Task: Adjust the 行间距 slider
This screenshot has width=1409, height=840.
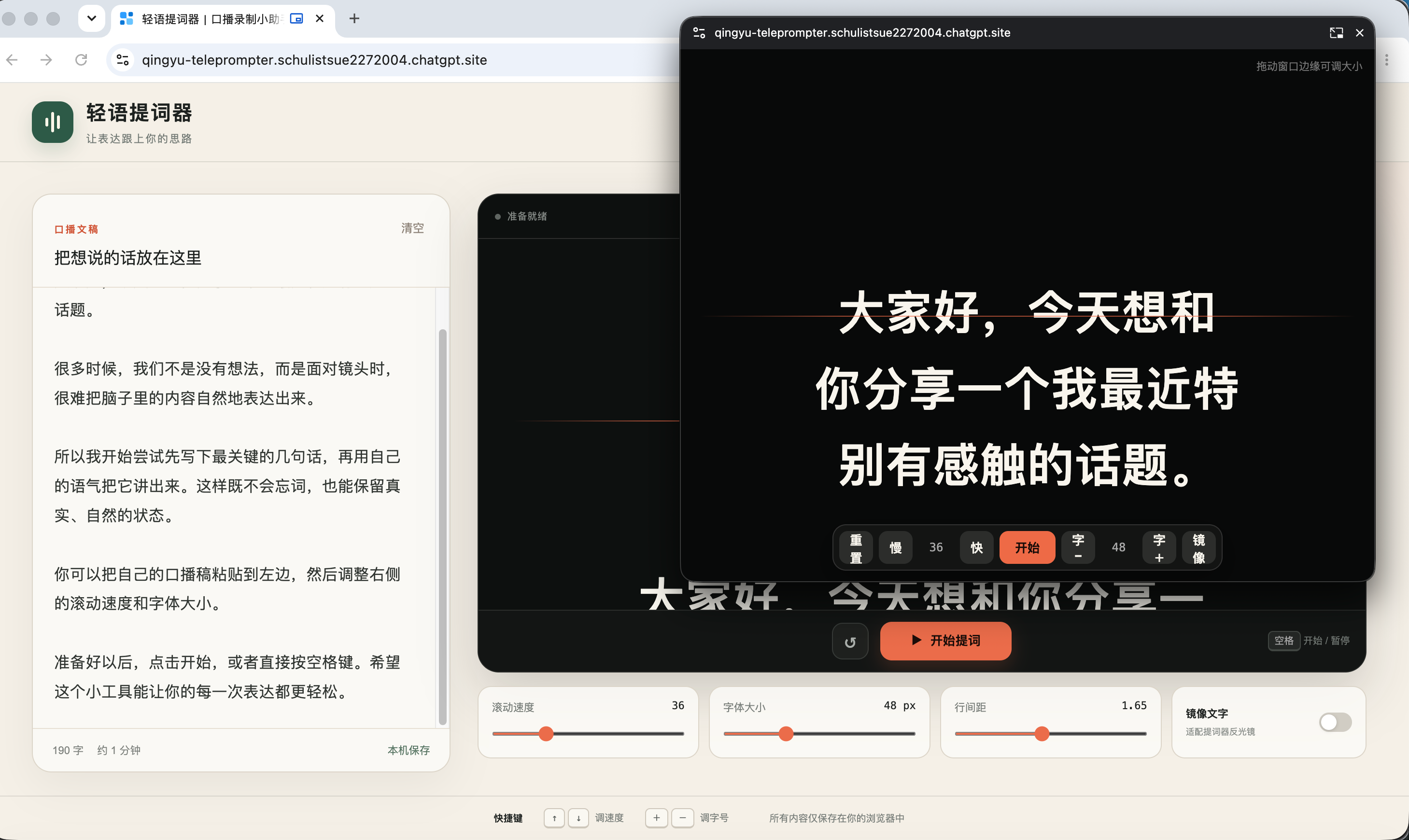Action: pos(1051,734)
